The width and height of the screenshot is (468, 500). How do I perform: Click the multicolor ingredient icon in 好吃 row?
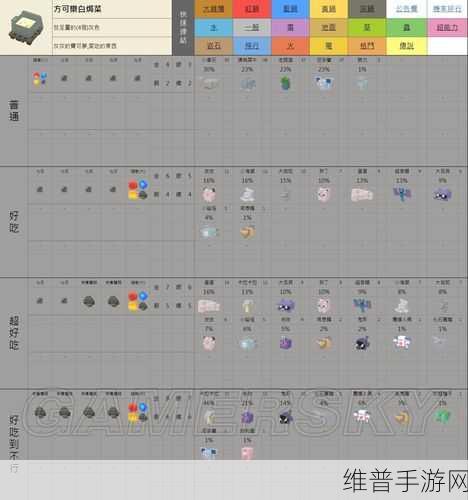point(138,190)
